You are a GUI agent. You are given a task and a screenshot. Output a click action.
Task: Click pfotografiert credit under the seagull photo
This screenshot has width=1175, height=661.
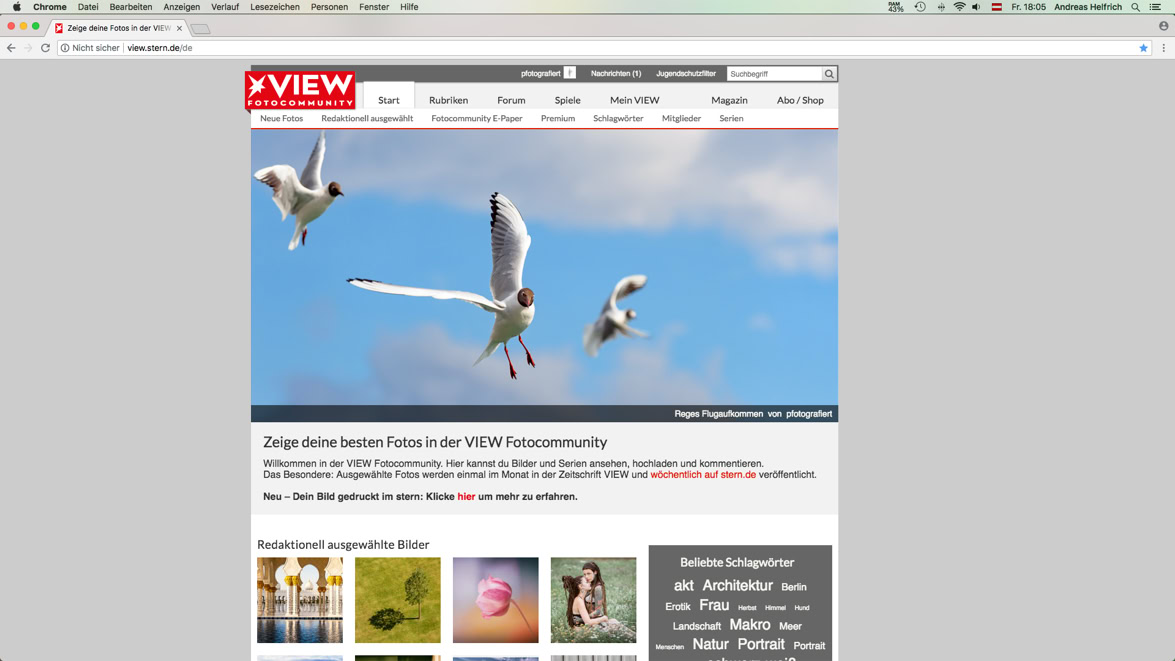pyautogui.click(x=809, y=414)
